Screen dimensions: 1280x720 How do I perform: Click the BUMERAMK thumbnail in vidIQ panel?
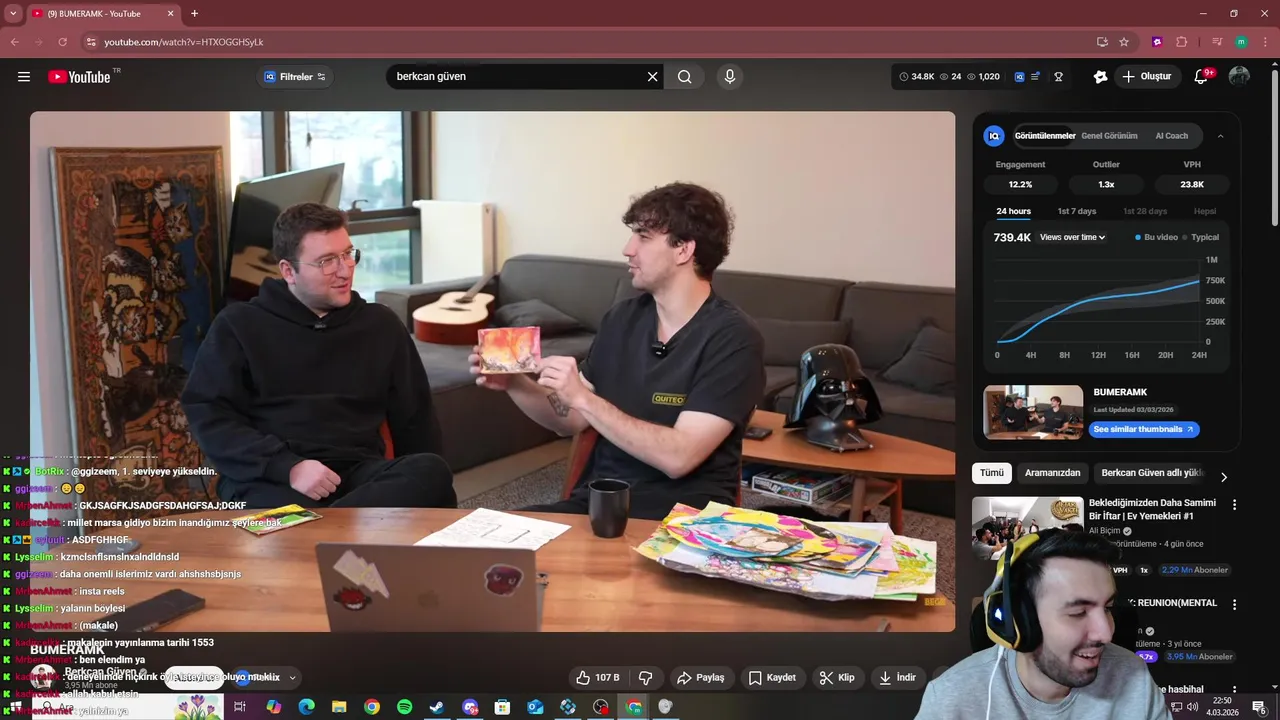(1033, 412)
